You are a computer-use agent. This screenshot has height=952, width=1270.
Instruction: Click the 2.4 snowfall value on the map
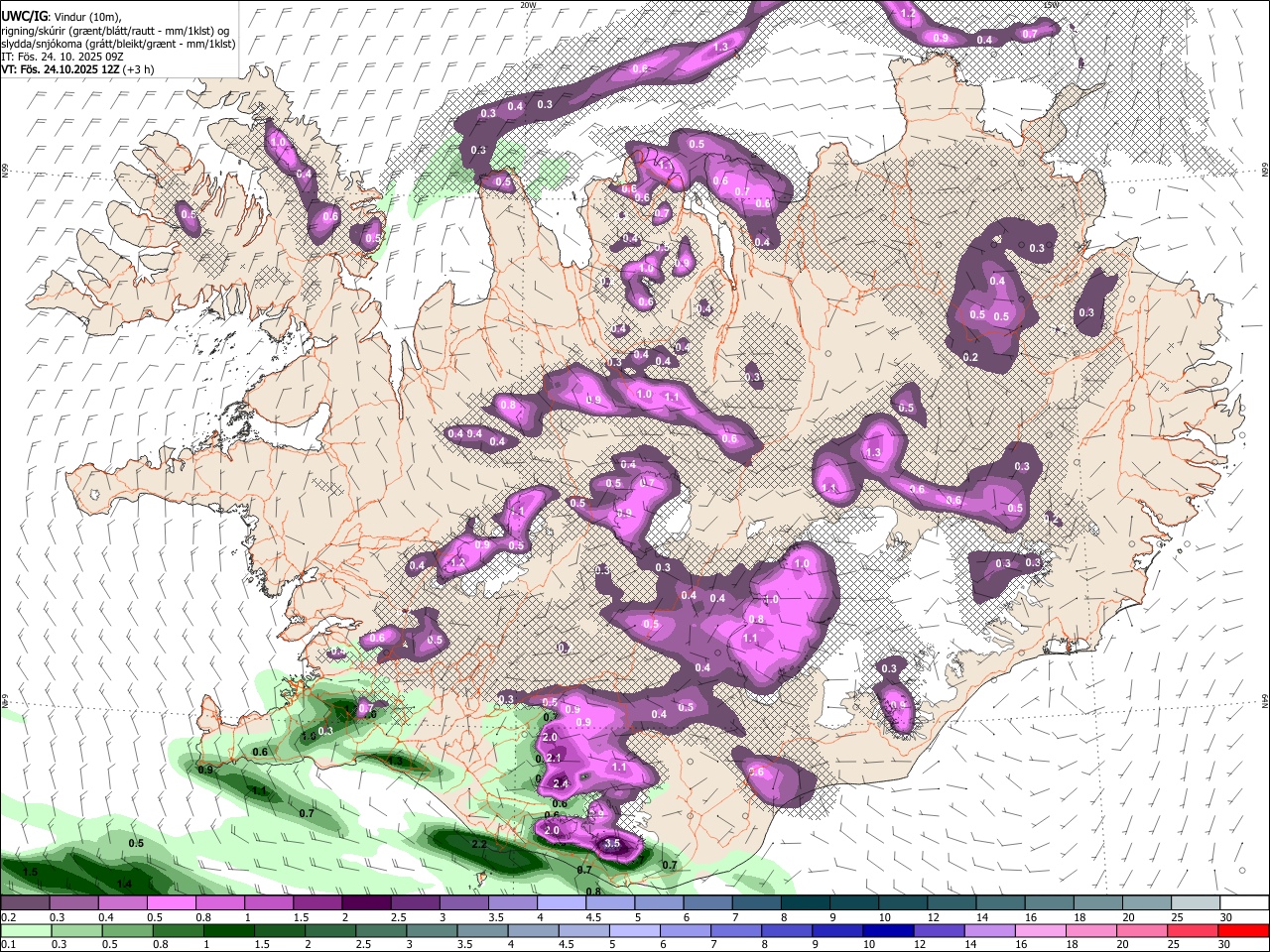click(x=560, y=783)
